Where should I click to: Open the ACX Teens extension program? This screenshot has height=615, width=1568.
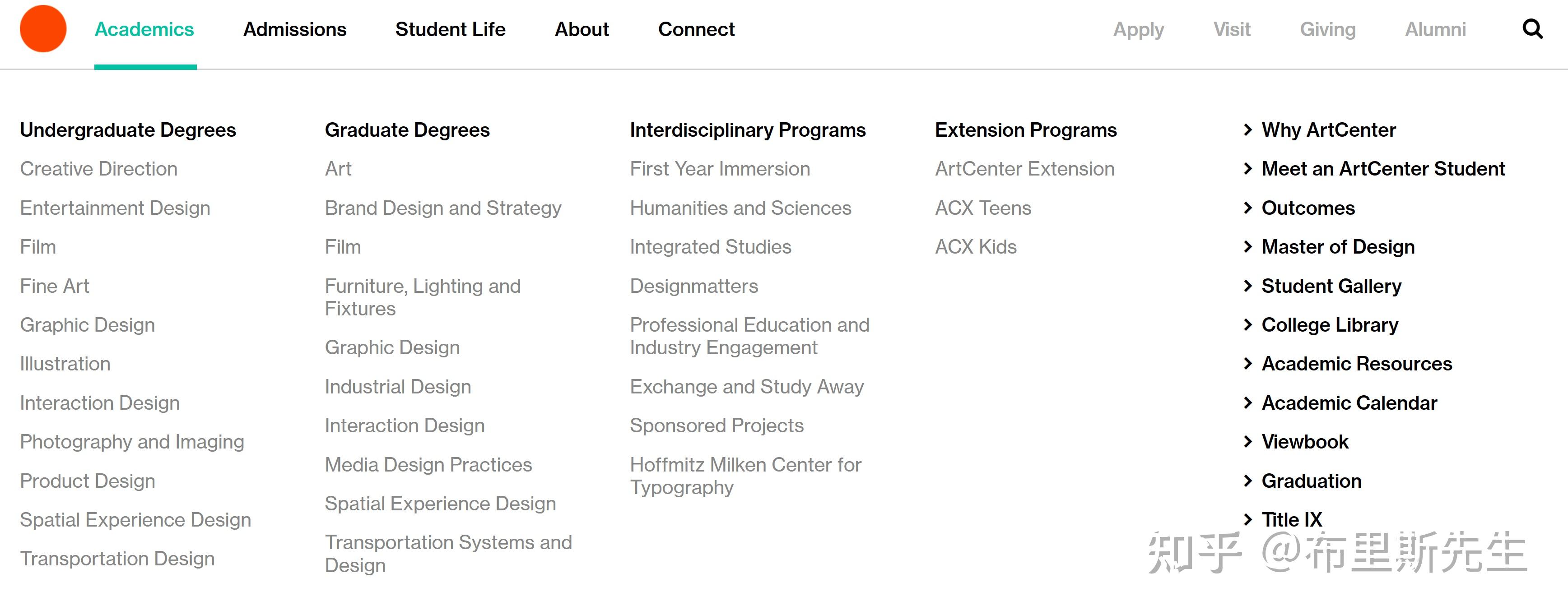click(x=983, y=208)
